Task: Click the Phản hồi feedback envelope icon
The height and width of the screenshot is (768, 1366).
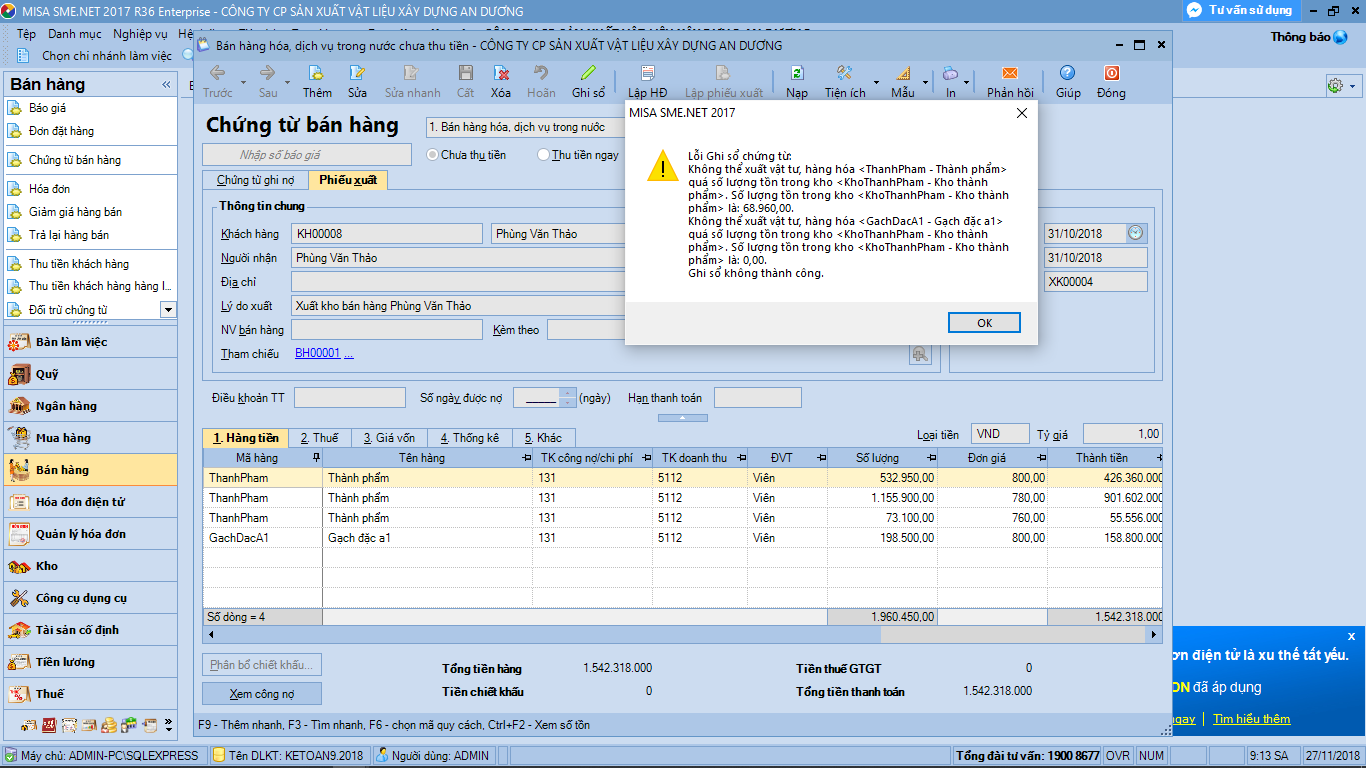Action: tap(1010, 74)
